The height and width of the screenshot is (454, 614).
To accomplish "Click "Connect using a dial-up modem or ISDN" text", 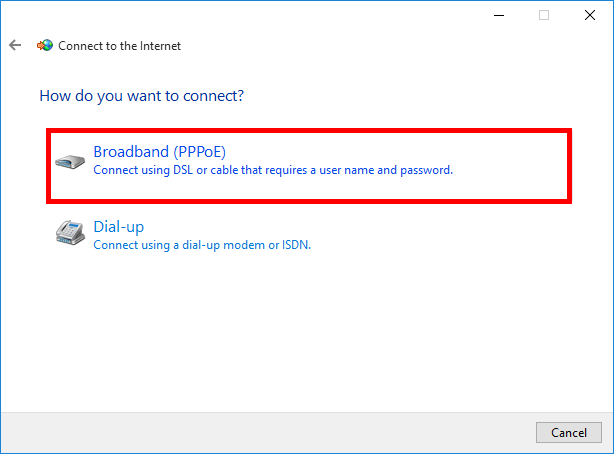I will point(202,245).
